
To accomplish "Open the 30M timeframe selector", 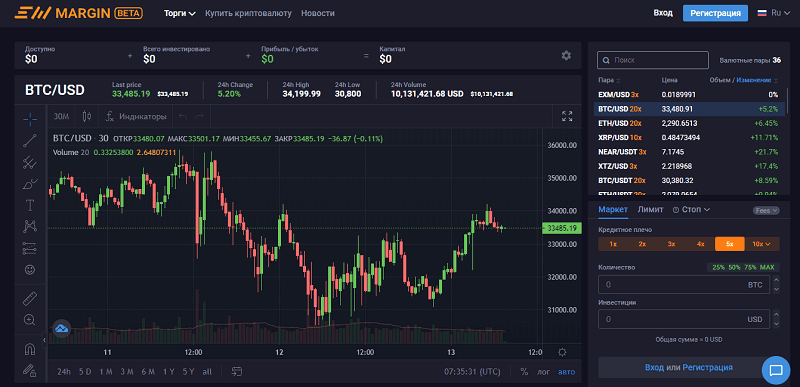I will [61, 116].
